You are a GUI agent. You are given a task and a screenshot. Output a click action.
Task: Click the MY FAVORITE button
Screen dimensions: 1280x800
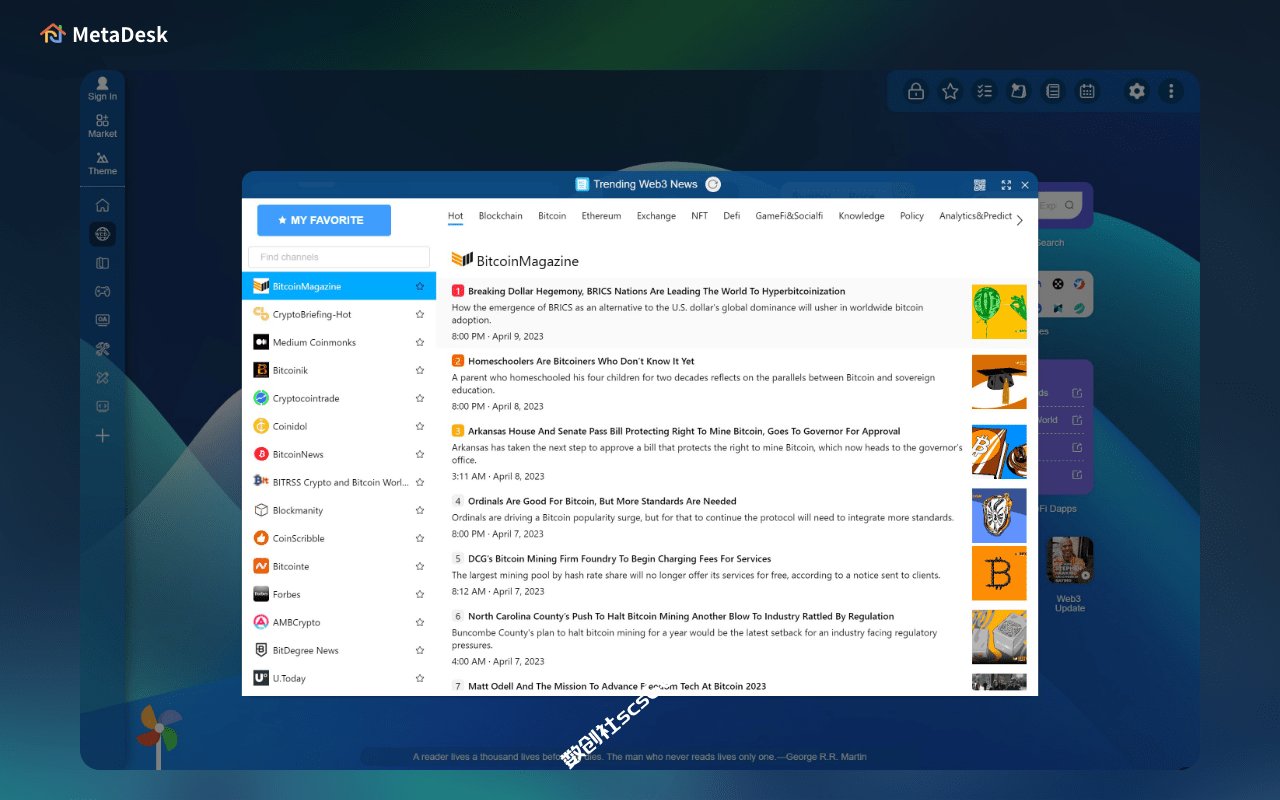[324, 220]
